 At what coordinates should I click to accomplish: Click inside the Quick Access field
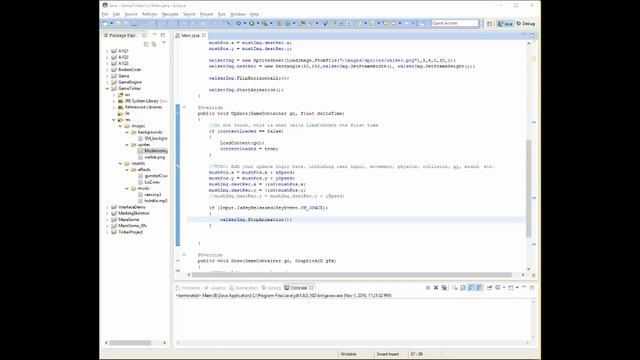click(455, 23)
